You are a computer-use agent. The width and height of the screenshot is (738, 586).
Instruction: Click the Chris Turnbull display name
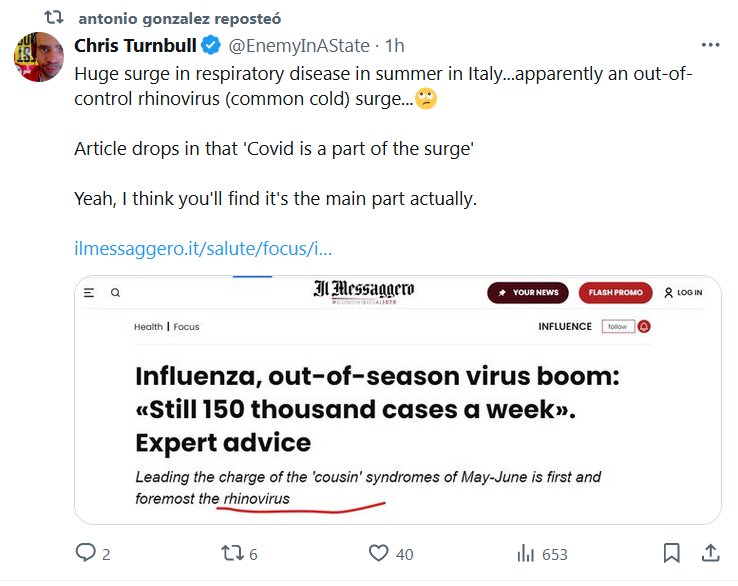(135, 45)
